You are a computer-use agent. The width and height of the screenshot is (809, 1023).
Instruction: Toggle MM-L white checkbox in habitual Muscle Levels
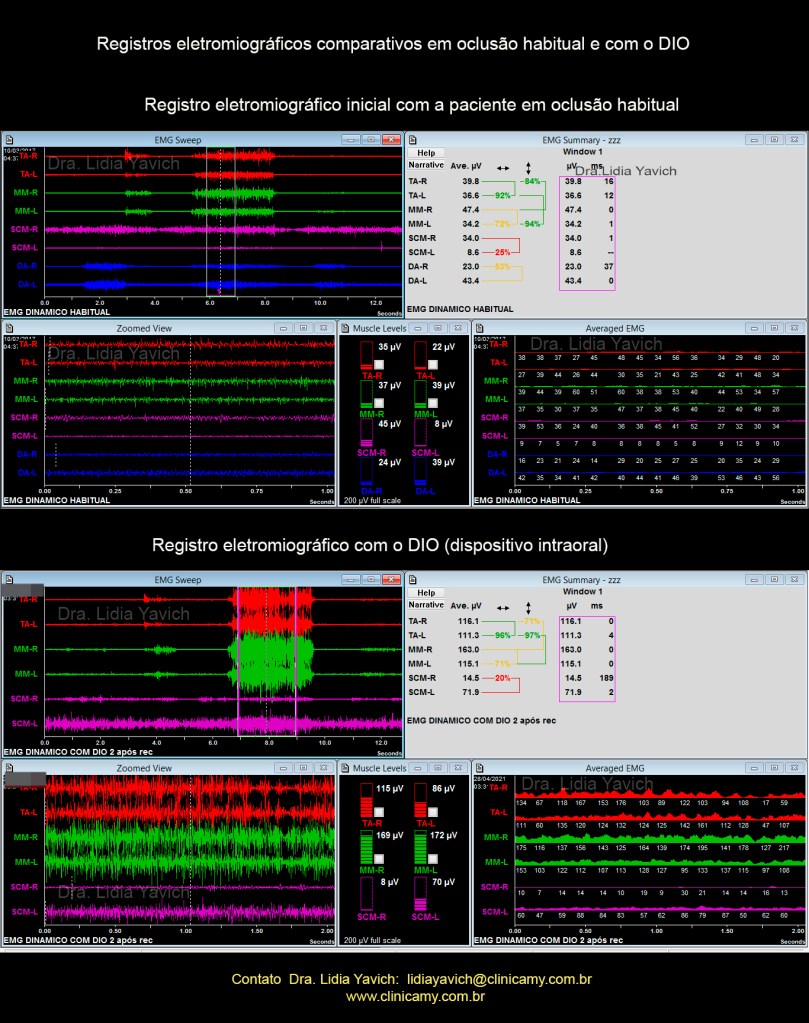pyautogui.click(x=431, y=402)
